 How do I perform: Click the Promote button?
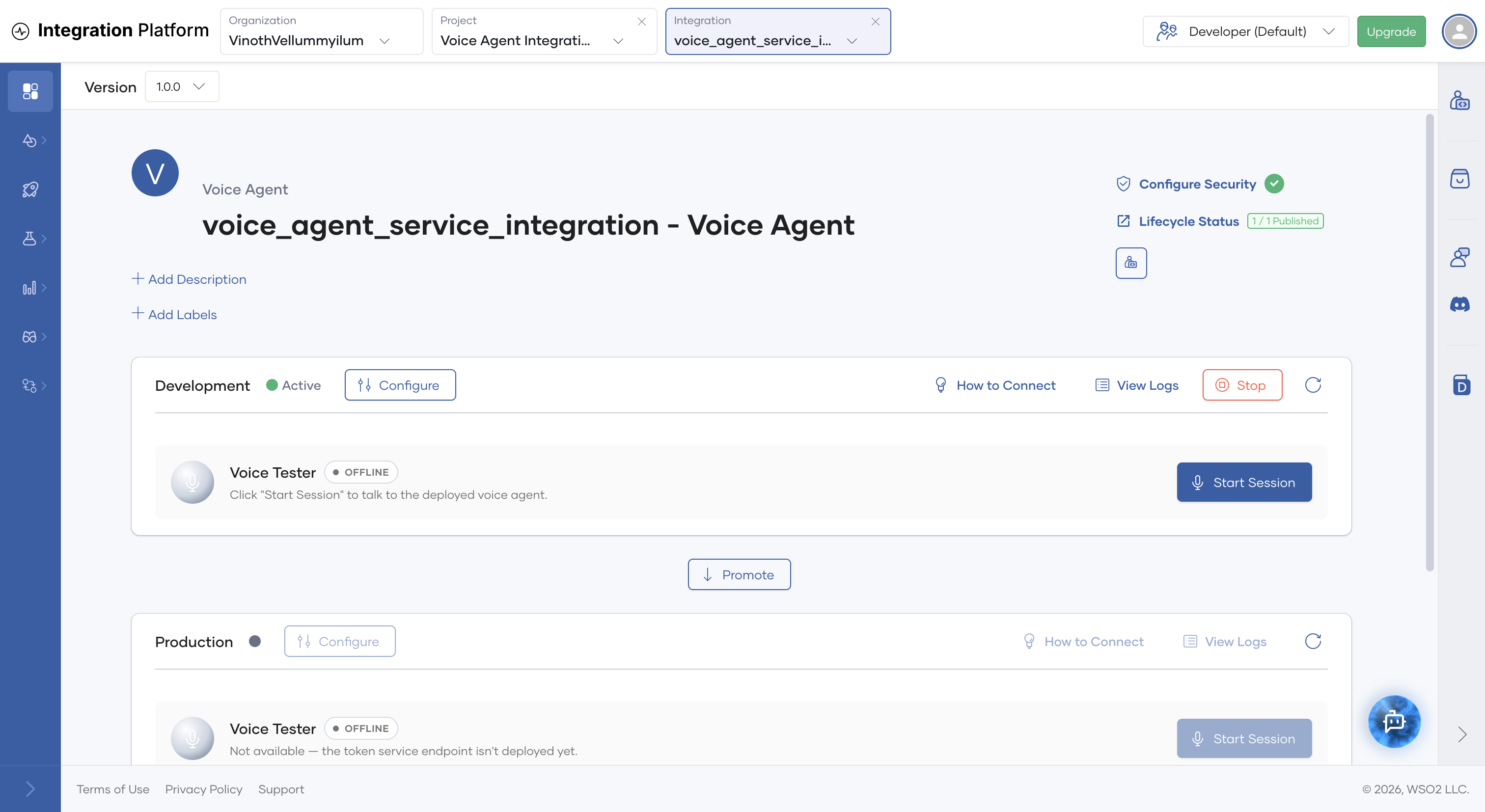(x=739, y=574)
